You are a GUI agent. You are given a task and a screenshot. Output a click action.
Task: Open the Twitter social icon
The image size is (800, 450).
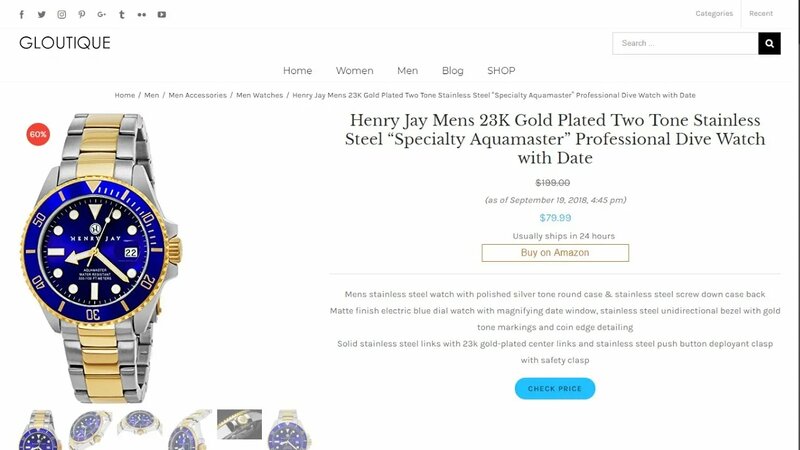click(x=41, y=14)
